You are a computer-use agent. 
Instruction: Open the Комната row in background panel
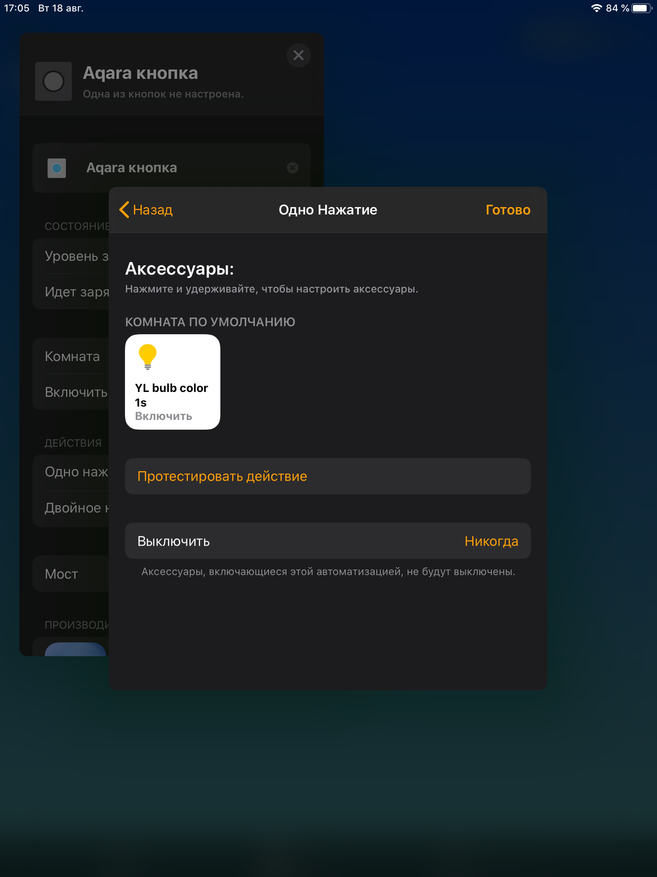pyautogui.click(x=72, y=356)
